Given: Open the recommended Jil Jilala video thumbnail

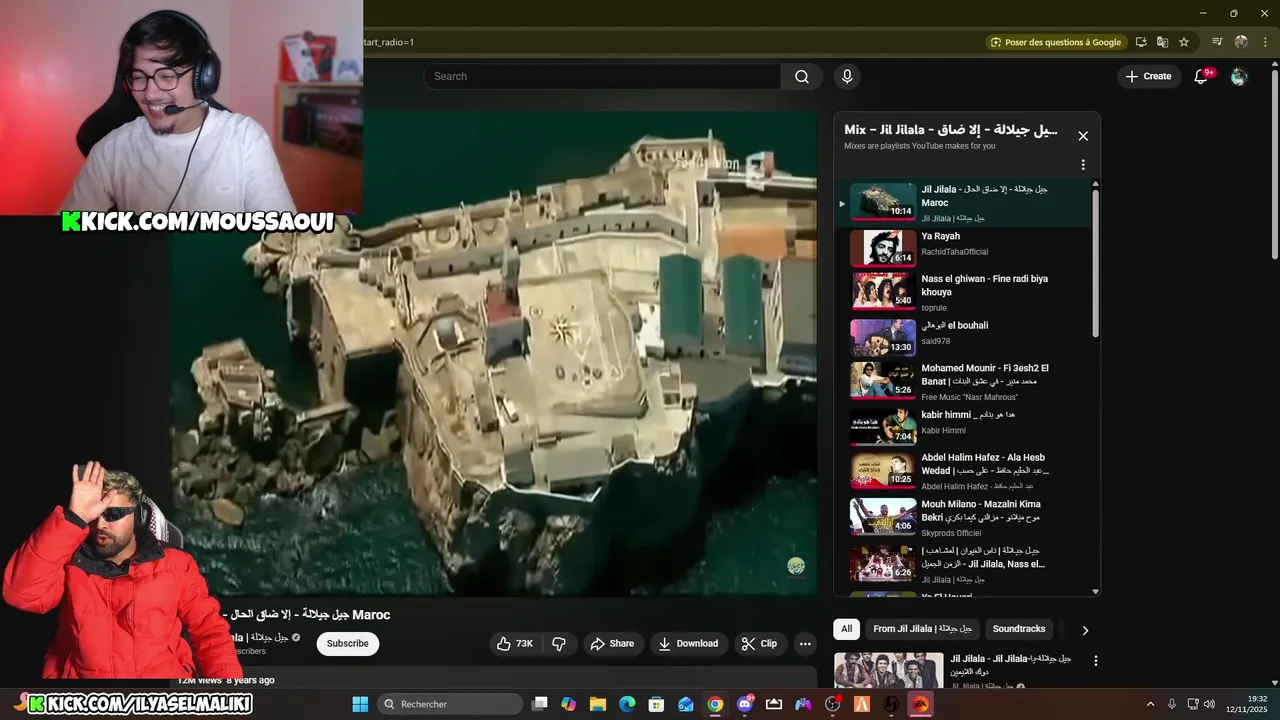Looking at the screenshot, I should (889, 670).
